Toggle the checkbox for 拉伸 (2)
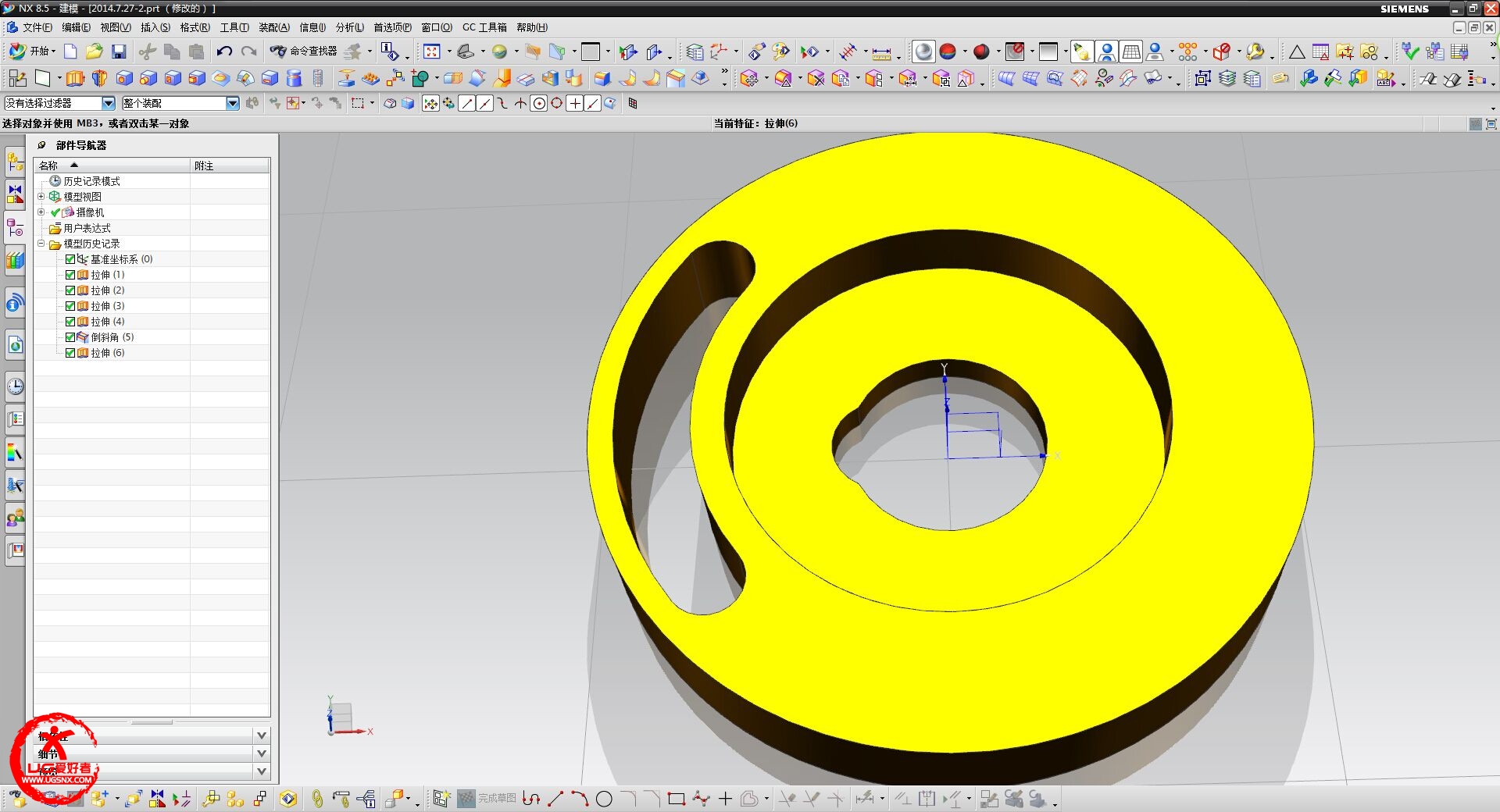1500x812 pixels. (70, 290)
